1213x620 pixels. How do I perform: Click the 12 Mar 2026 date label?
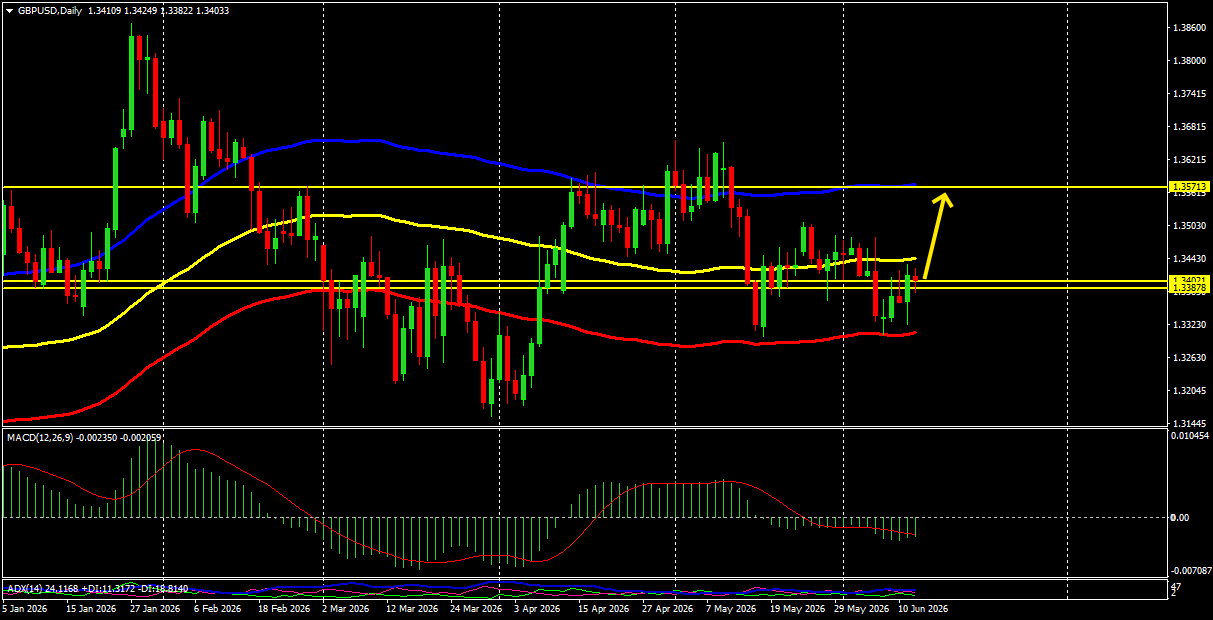412,608
